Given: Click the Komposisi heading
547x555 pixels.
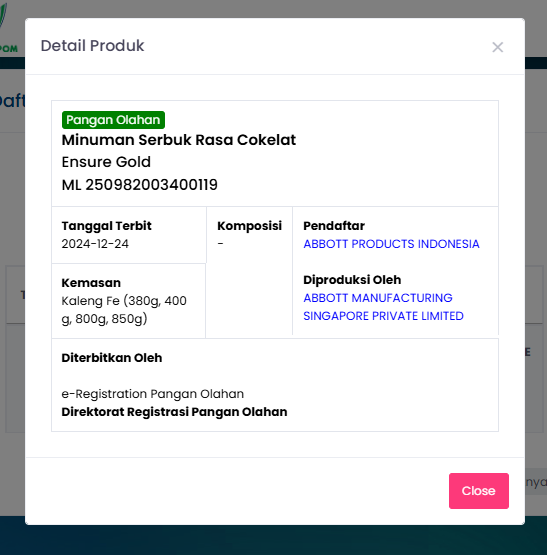Looking at the screenshot, I should tap(250, 226).
